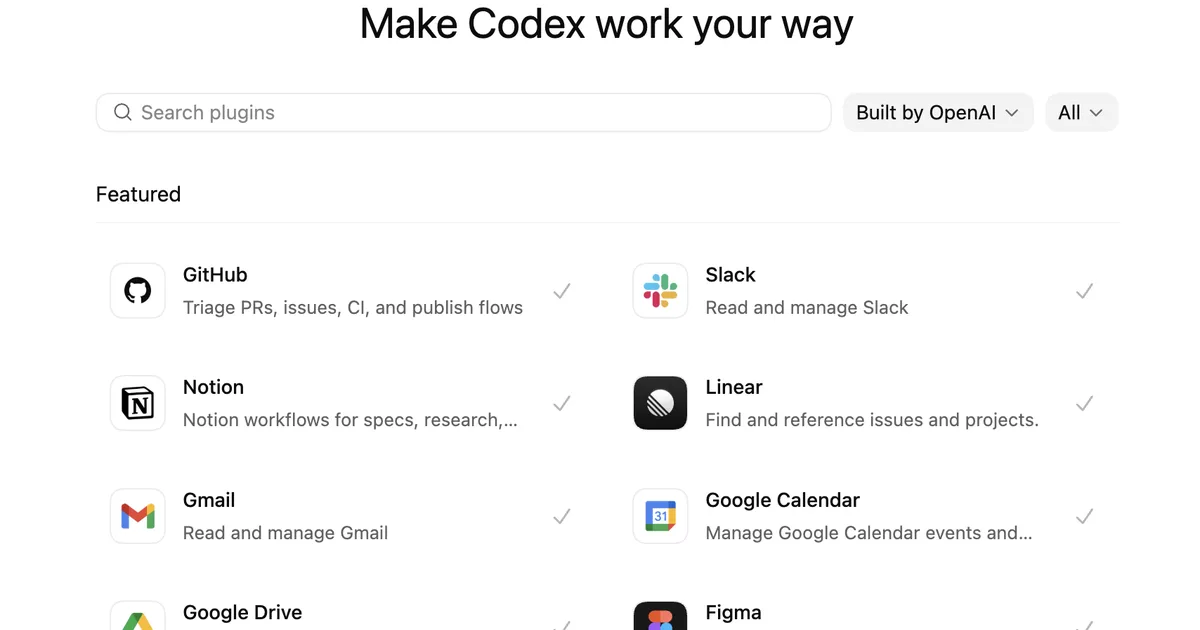Open the Linear plugin icon

[660, 403]
